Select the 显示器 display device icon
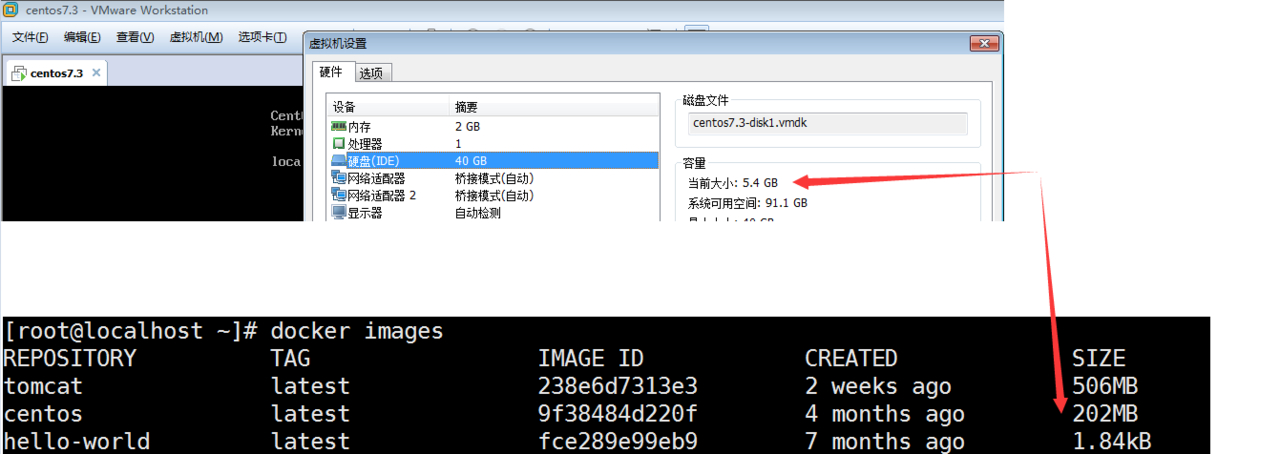This screenshot has height=454, width=1280. coord(339,212)
